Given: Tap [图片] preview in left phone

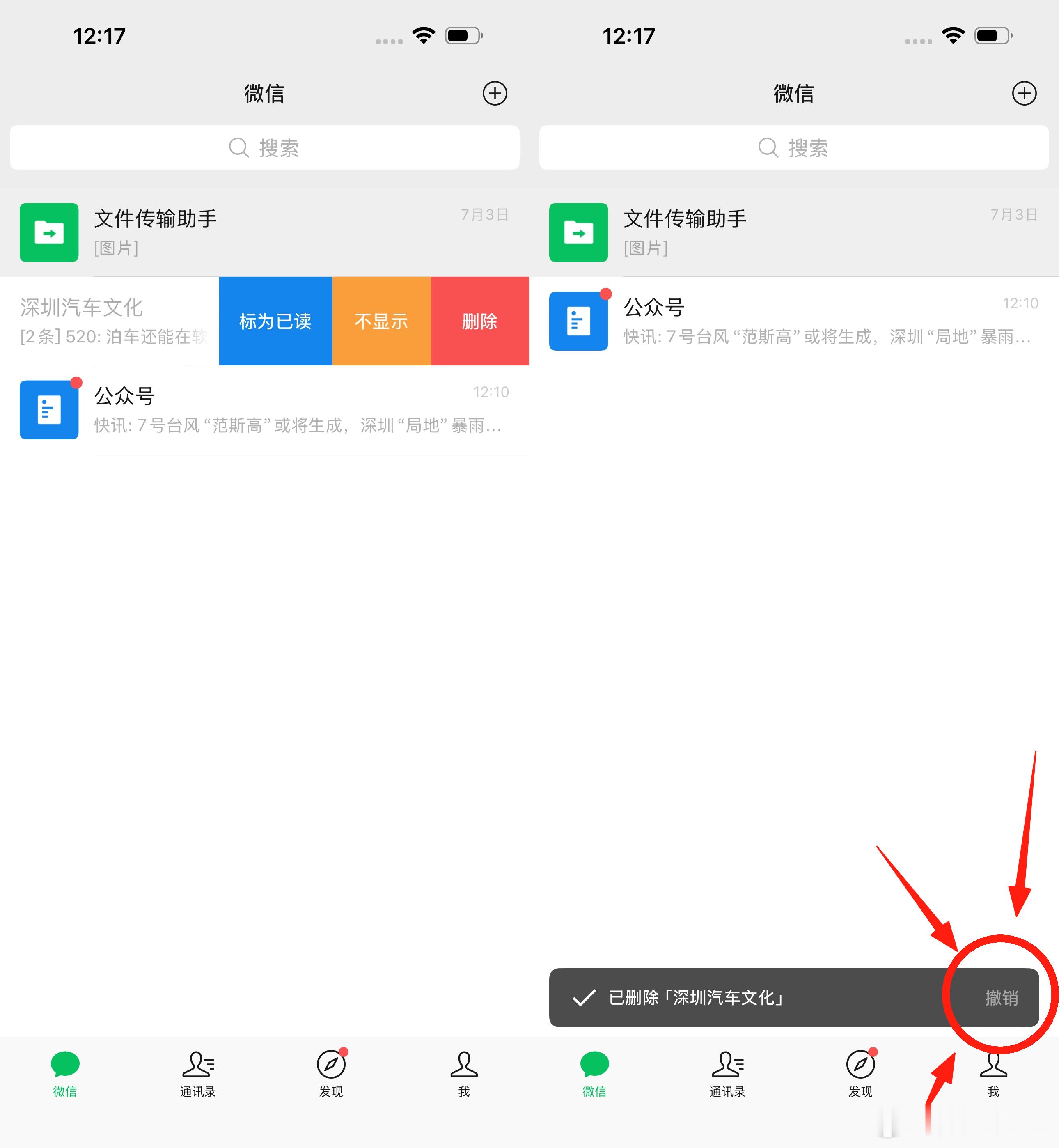Looking at the screenshot, I should [x=116, y=248].
